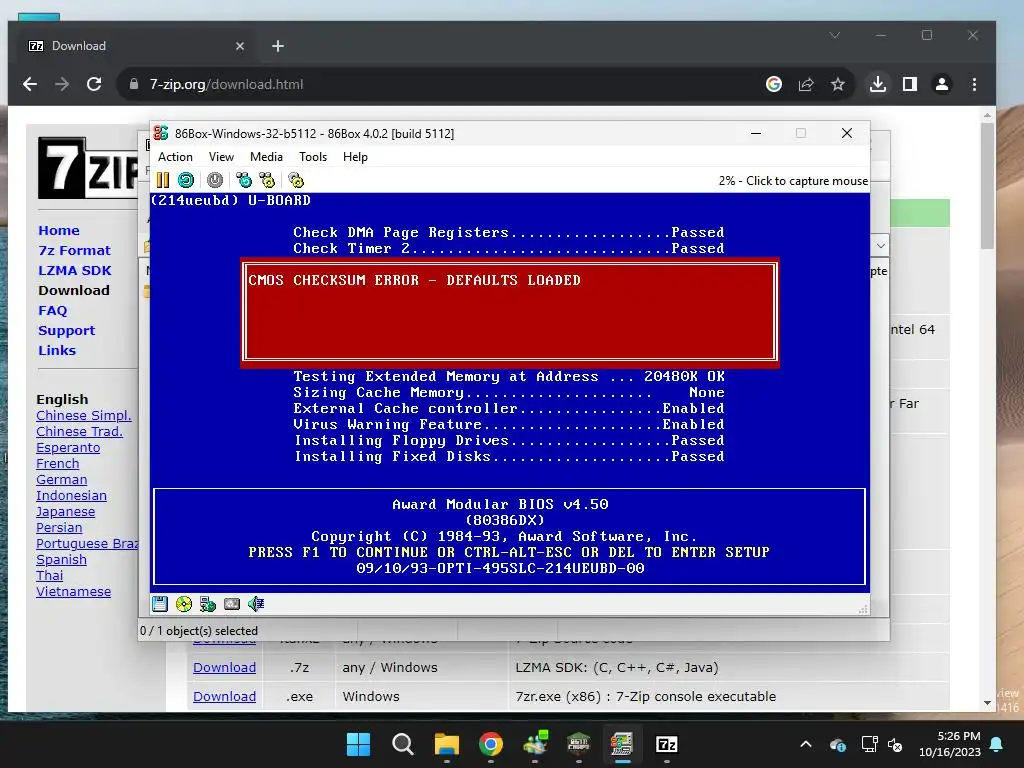Open Chrome three-dot menu
Image resolution: width=1024 pixels, height=768 pixels.
974,84
